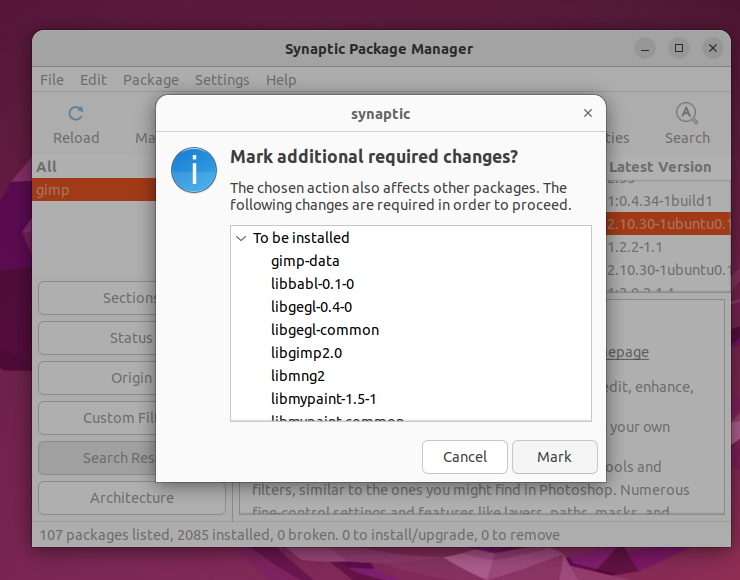Open the Settings menu
Image resolution: width=740 pixels, height=580 pixels.
tap(222, 80)
